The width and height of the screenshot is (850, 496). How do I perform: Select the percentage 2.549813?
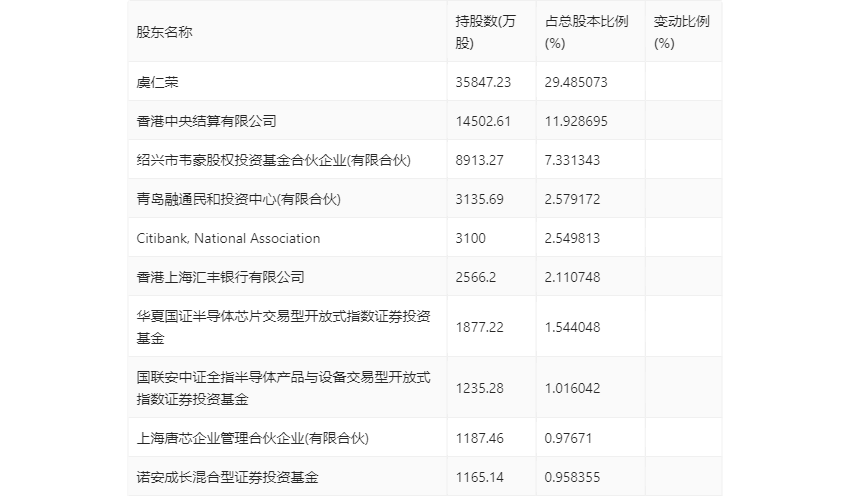572,238
